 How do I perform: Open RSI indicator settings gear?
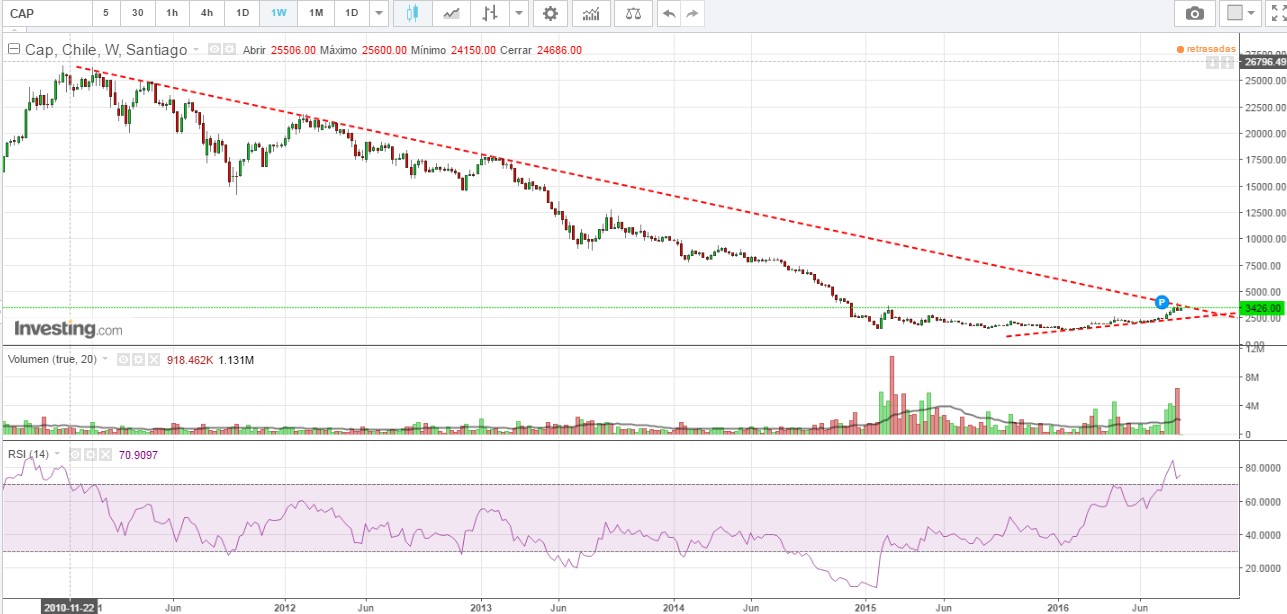tap(90, 455)
